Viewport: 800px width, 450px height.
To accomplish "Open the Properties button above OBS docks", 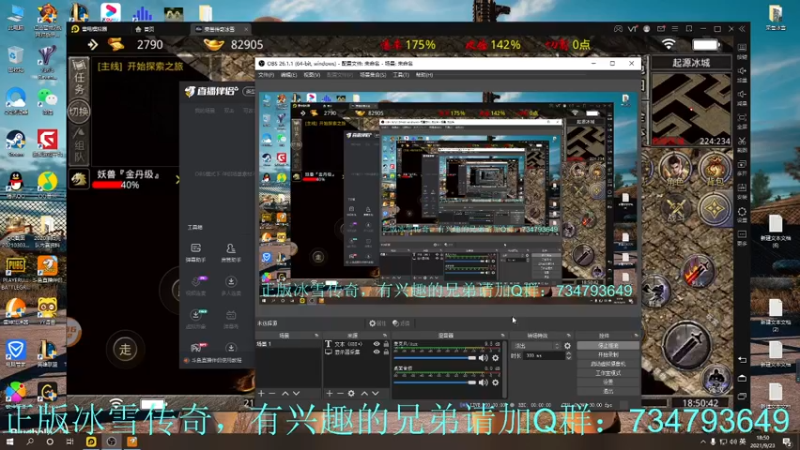I will pos(378,323).
